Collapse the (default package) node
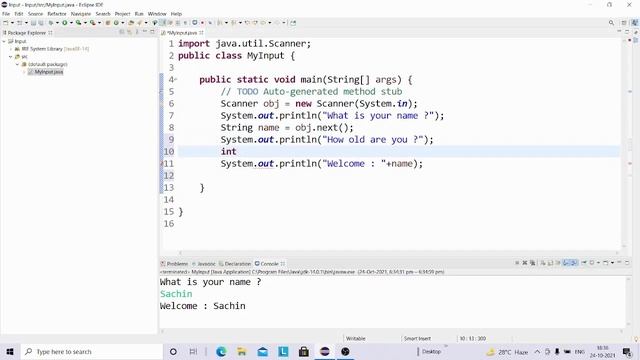The width and height of the screenshot is (640, 360). click(17, 64)
